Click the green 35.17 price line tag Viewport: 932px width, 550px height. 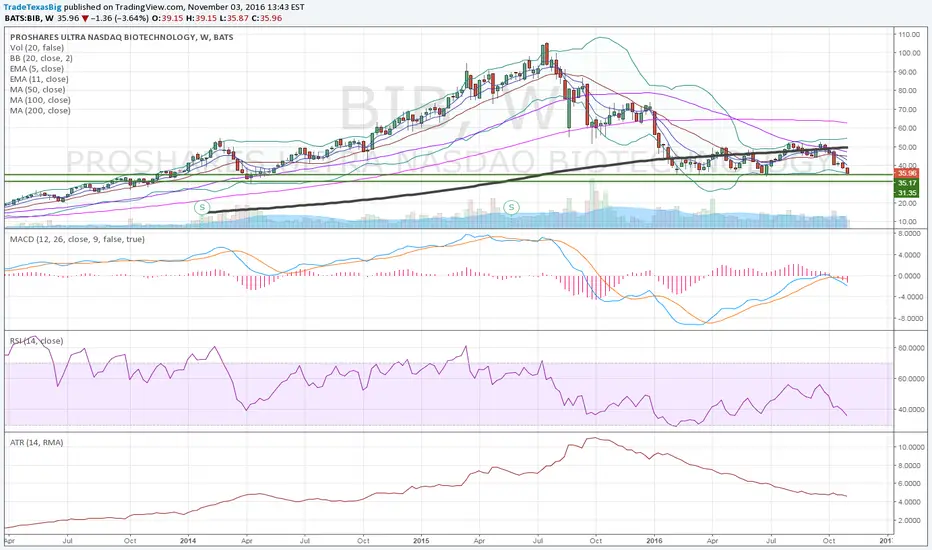point(906,183)
